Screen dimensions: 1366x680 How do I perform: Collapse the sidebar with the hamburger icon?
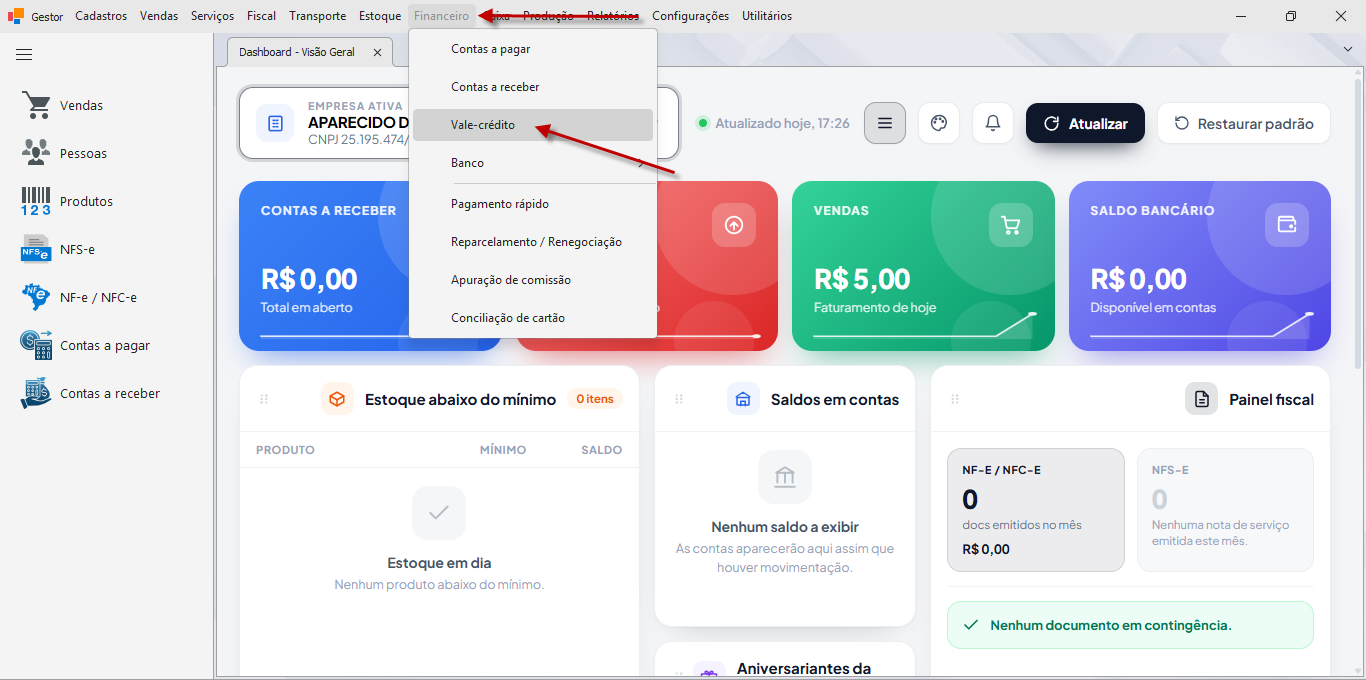[x=24, y=55]
